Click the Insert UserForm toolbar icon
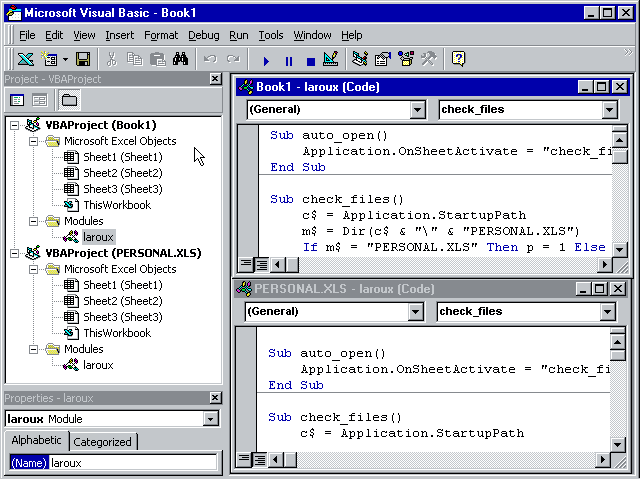This screenshot has width=640, height=480. 49,59
